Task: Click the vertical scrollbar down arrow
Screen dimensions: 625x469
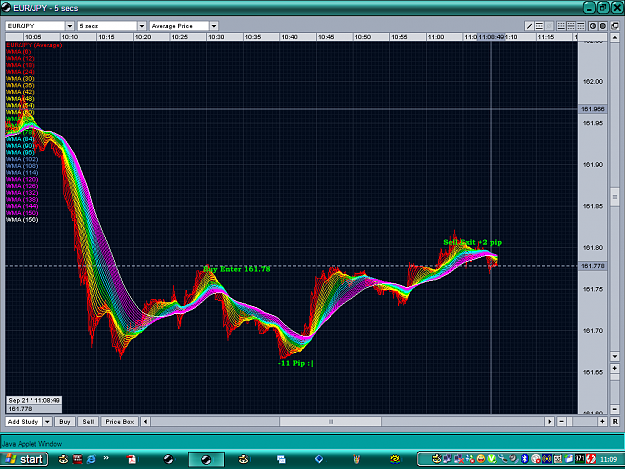Action: tap(615, 356)
